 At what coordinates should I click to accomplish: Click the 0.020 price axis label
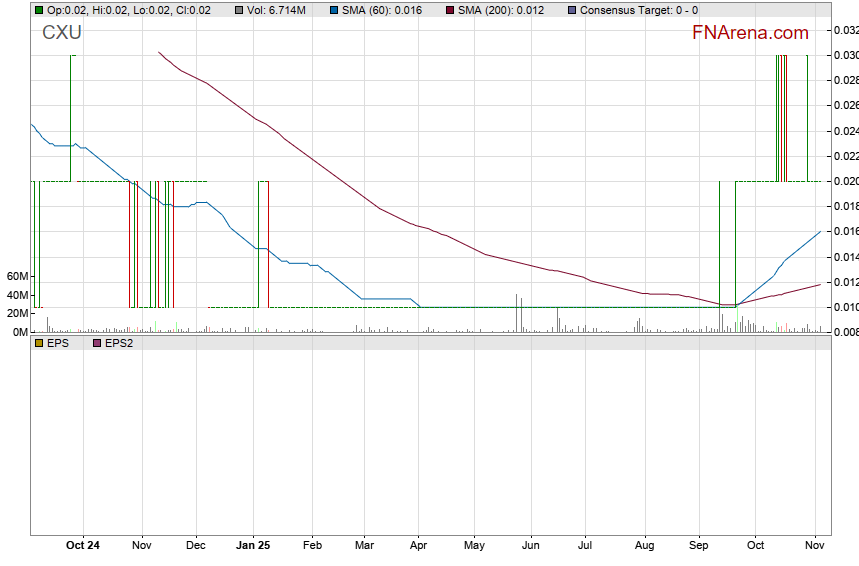[x=846, y=181]
